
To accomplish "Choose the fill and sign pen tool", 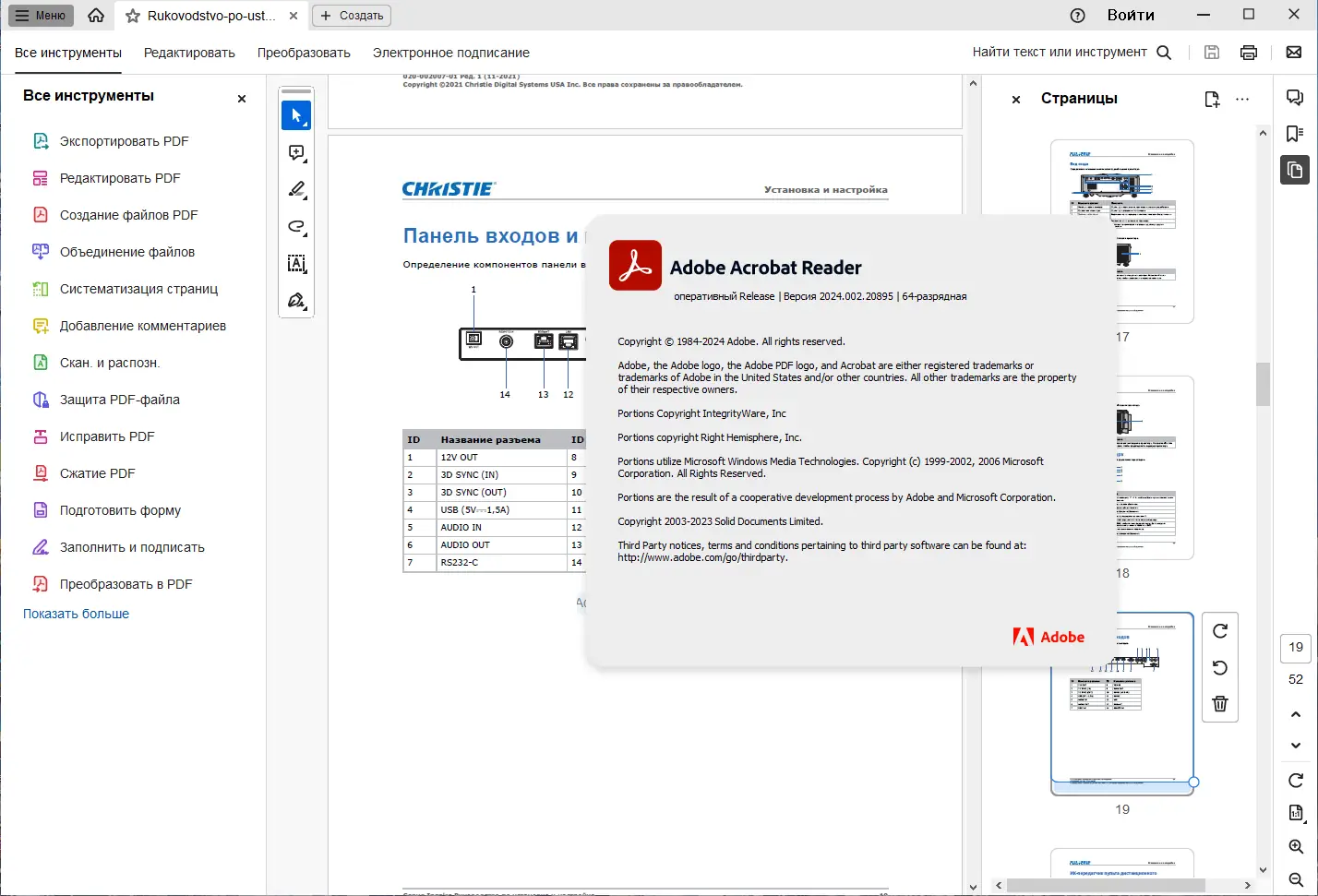I will 296,300.
